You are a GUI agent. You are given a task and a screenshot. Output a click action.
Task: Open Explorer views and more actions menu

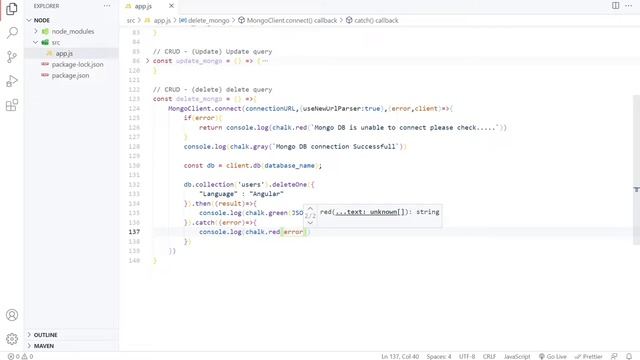tap(107, 6)
